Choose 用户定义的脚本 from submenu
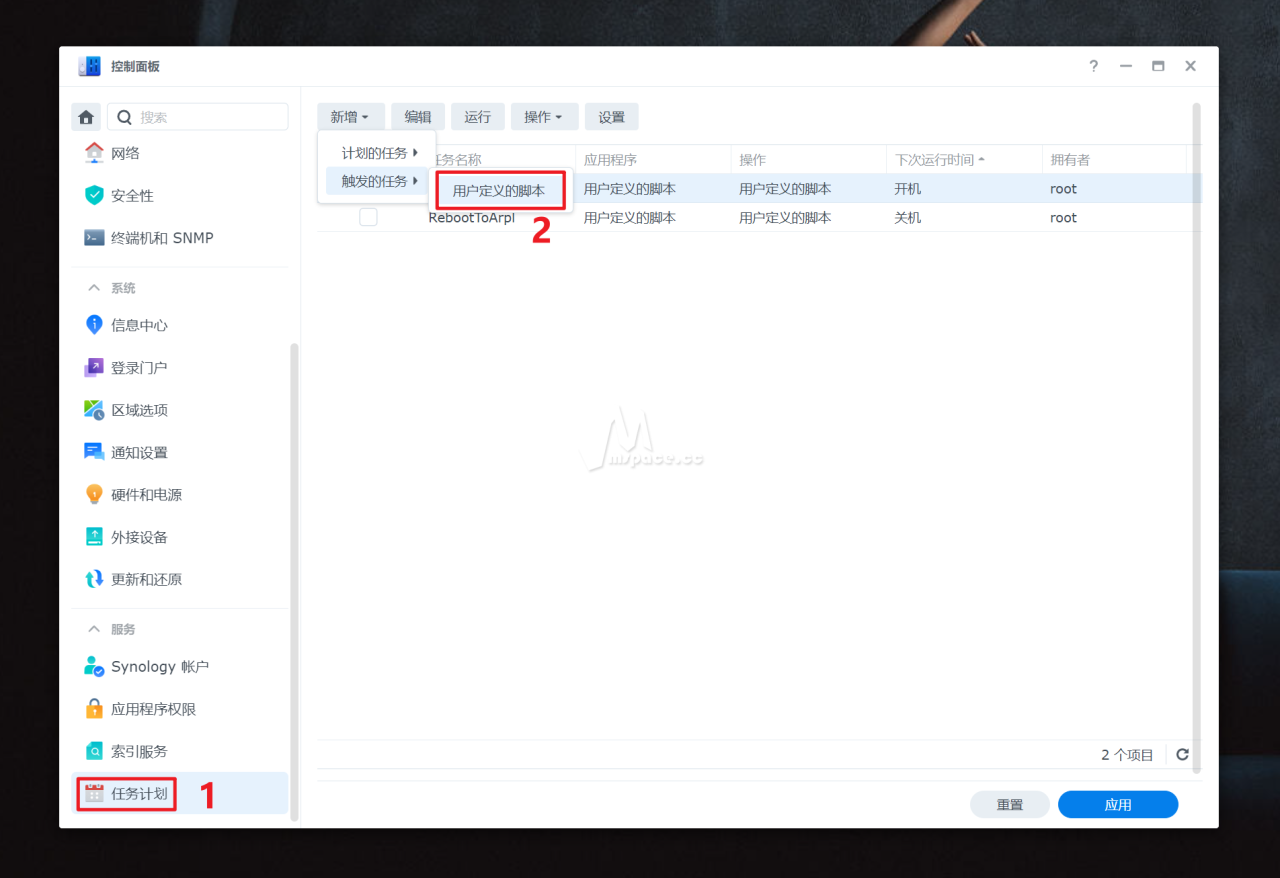Image resolution: width=1280 pixels, height=878 pixels. click(500, 190)
